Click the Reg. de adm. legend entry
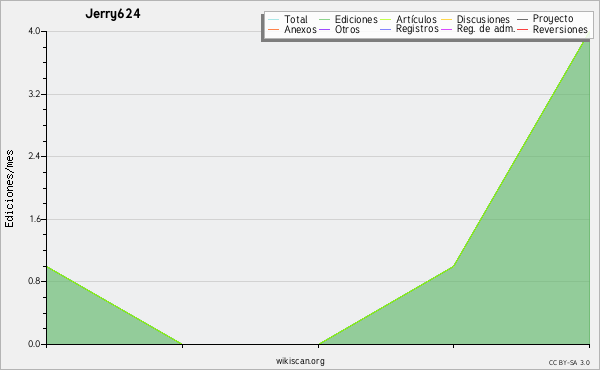The width and height of the screenshot is (600, 370). click(x=478, y=29)
